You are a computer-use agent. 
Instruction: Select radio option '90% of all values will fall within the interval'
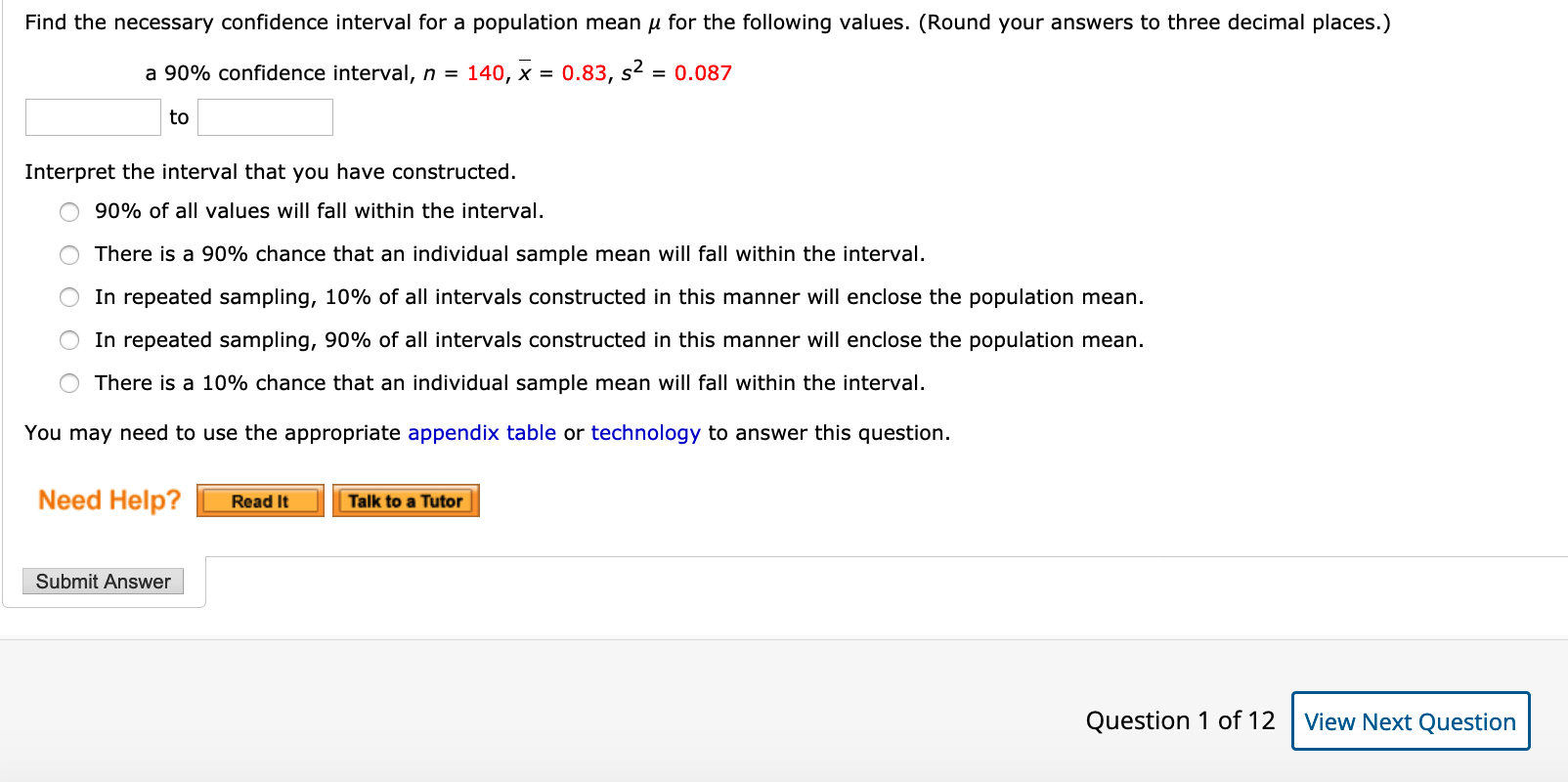[68, 211]
